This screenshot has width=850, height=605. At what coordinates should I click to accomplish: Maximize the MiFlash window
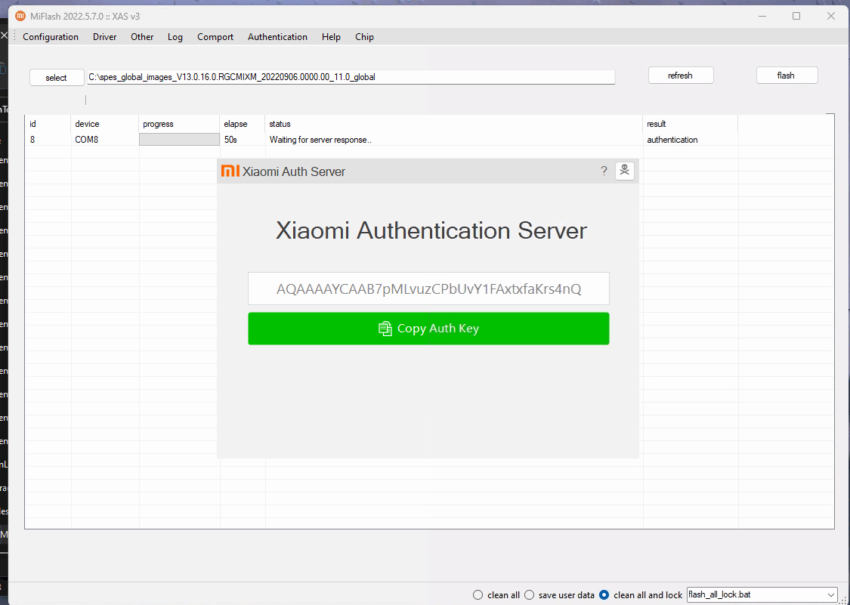796,16
